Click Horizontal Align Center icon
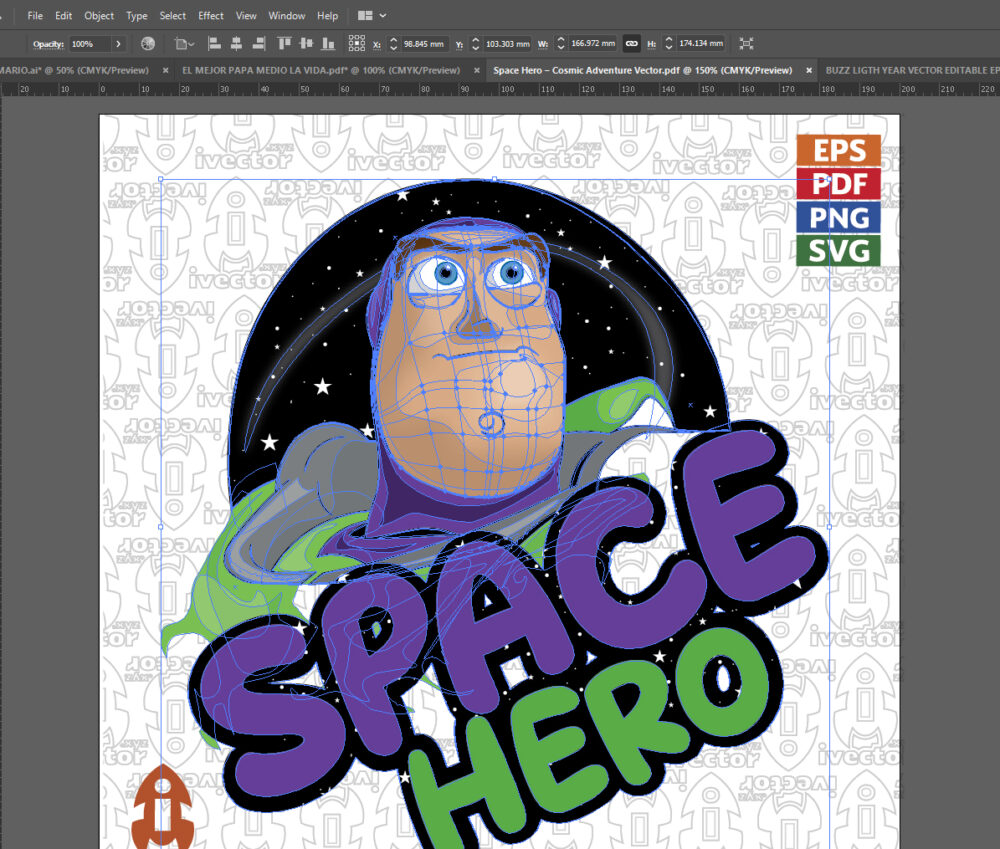Viewport: 1000px width, 849px height. click(x=237, y=43)
